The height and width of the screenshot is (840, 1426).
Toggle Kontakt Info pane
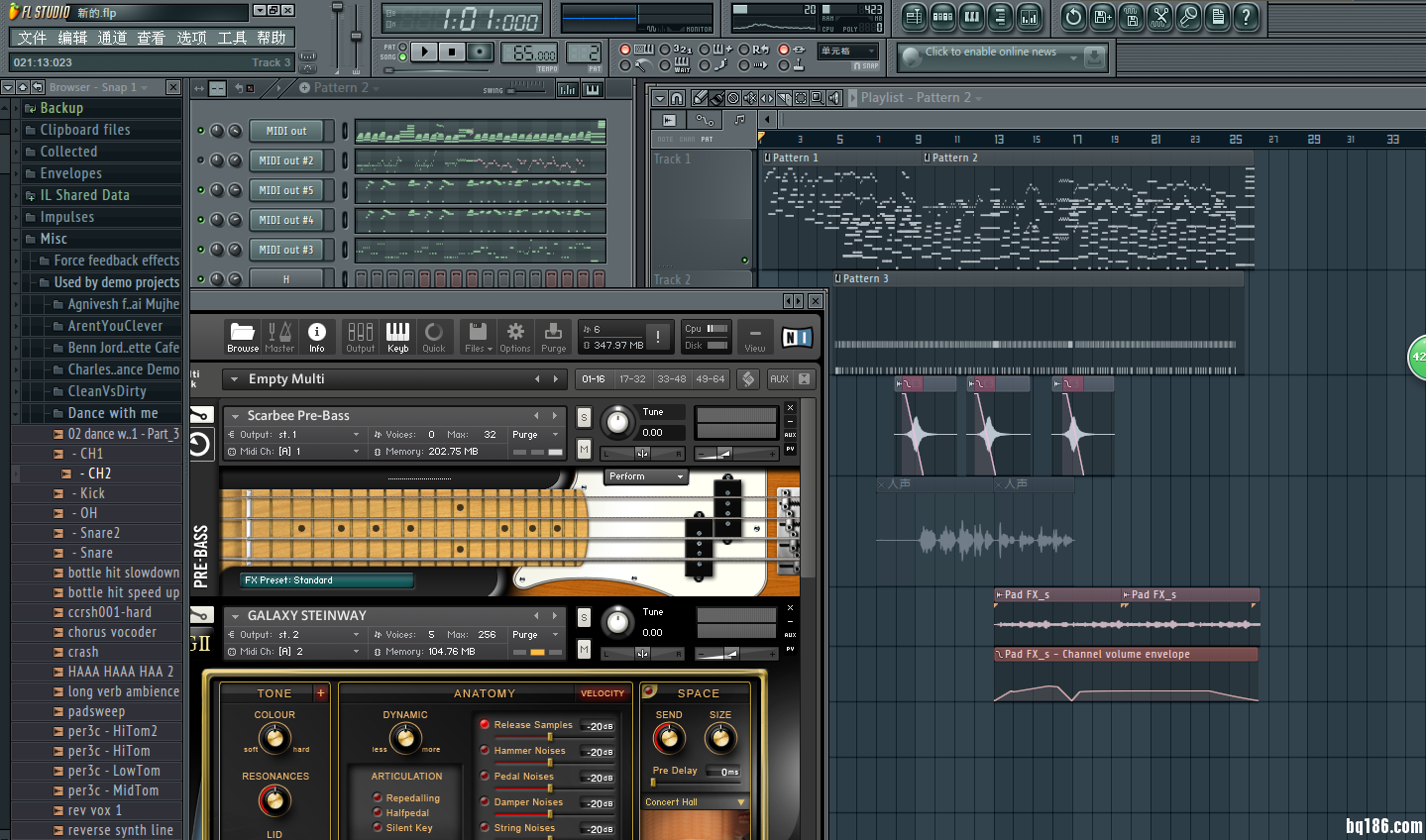pyautogui.click(x=317, y=337)
